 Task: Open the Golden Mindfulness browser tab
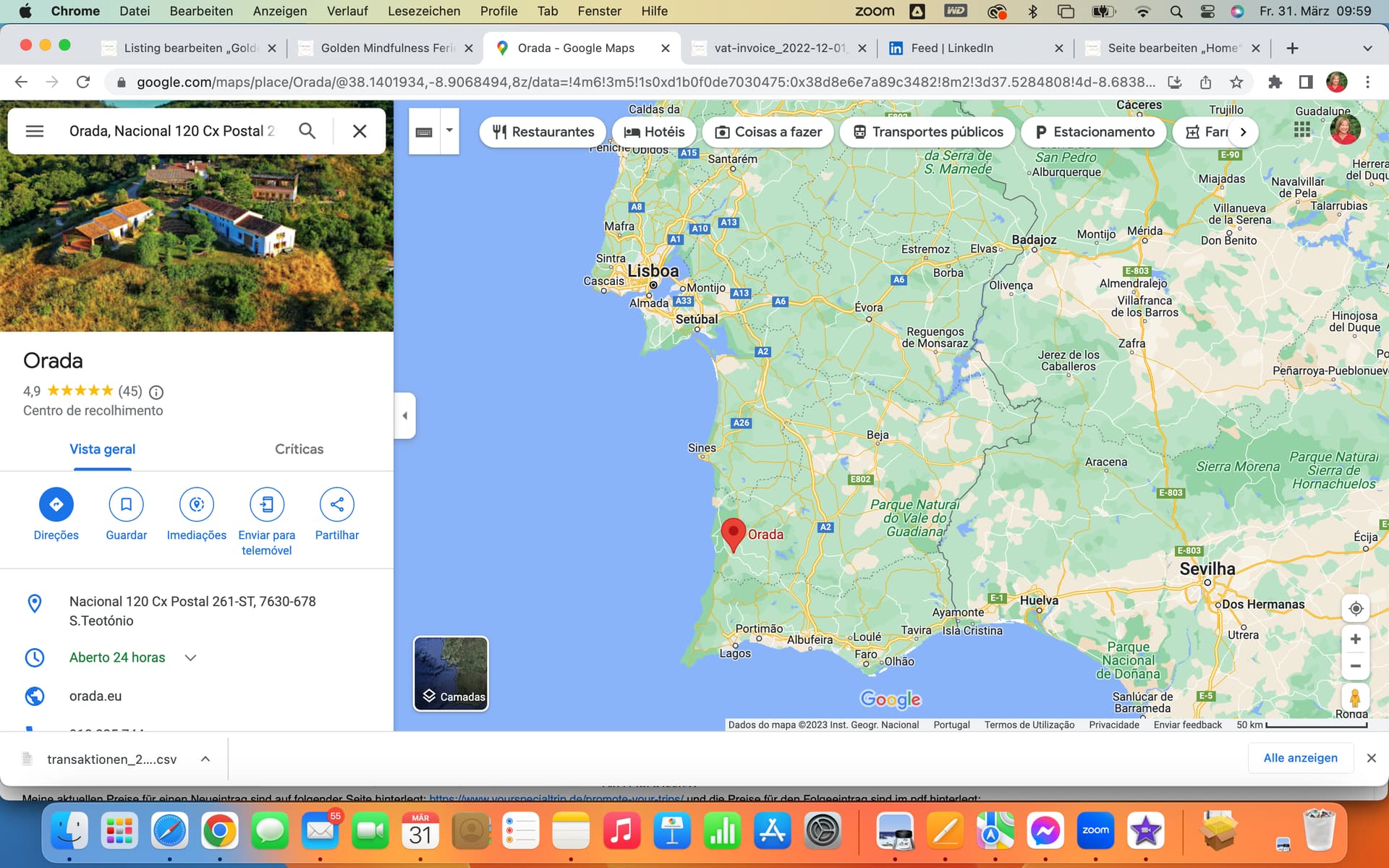click(386, 48)
